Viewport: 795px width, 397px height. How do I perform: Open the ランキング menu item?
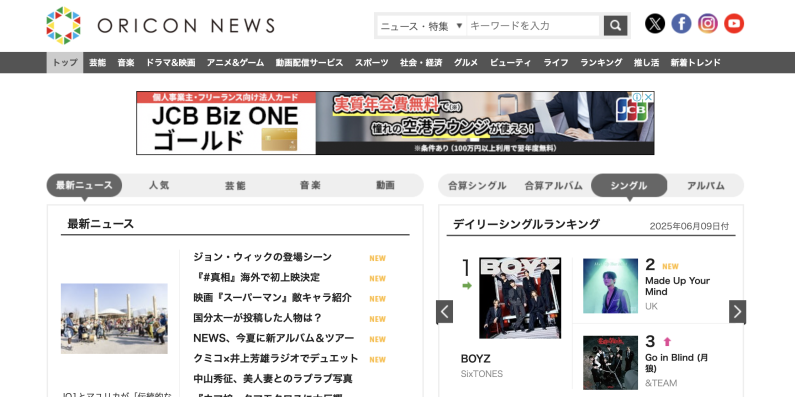[601, 62]
